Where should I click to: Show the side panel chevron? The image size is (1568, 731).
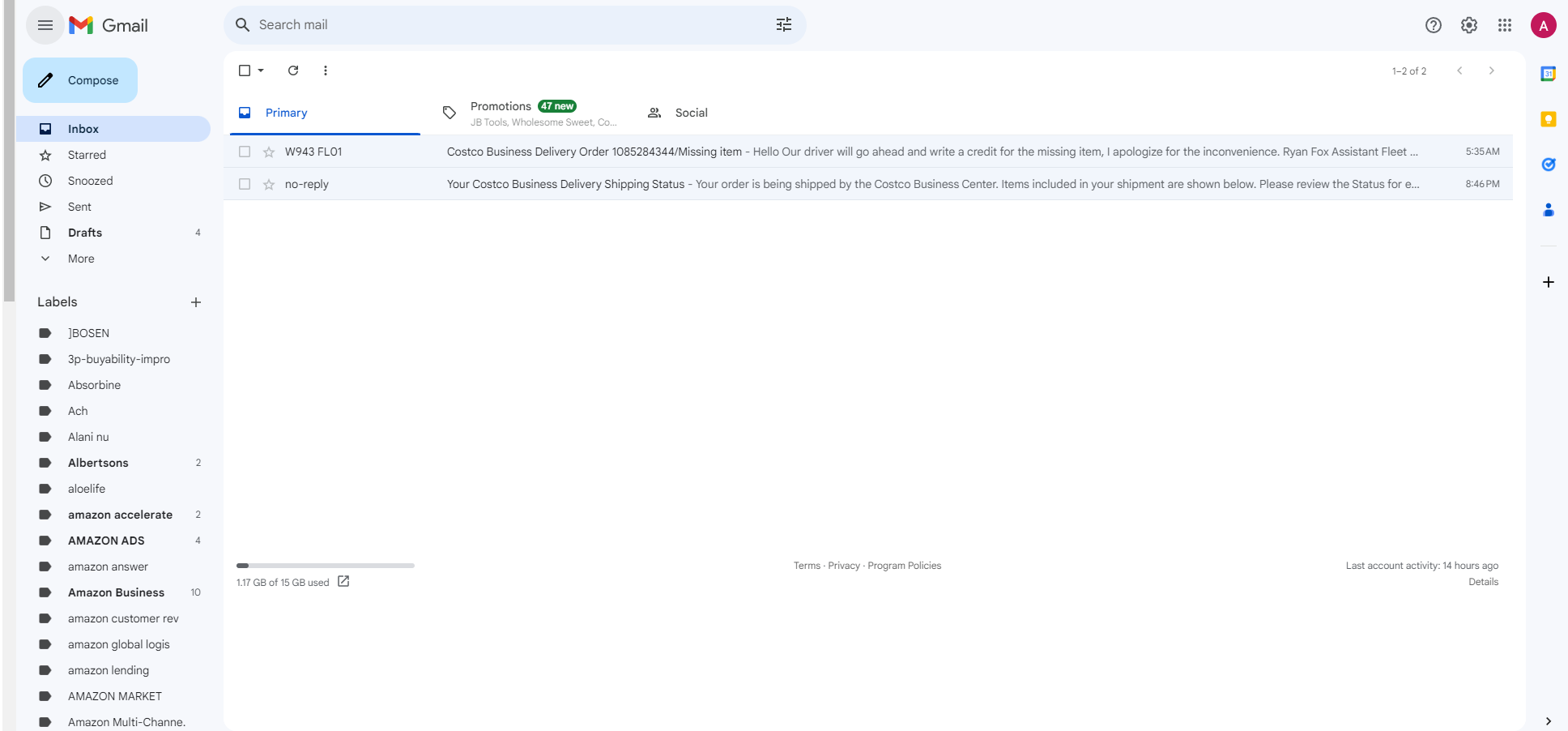tap(1549, 721)
